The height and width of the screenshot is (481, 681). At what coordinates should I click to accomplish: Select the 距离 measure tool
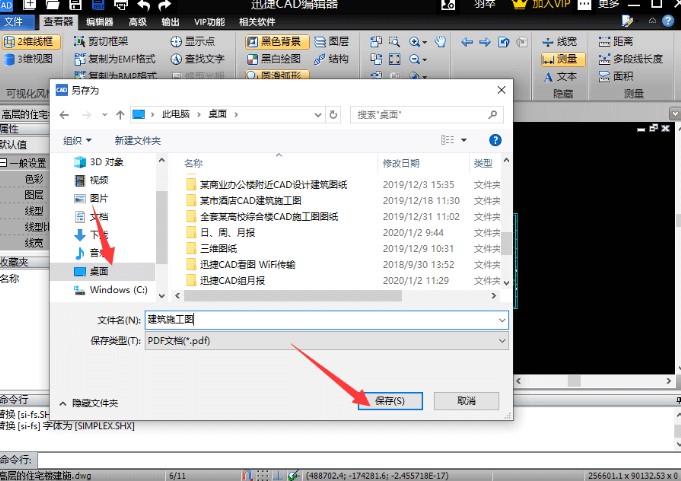616,42
